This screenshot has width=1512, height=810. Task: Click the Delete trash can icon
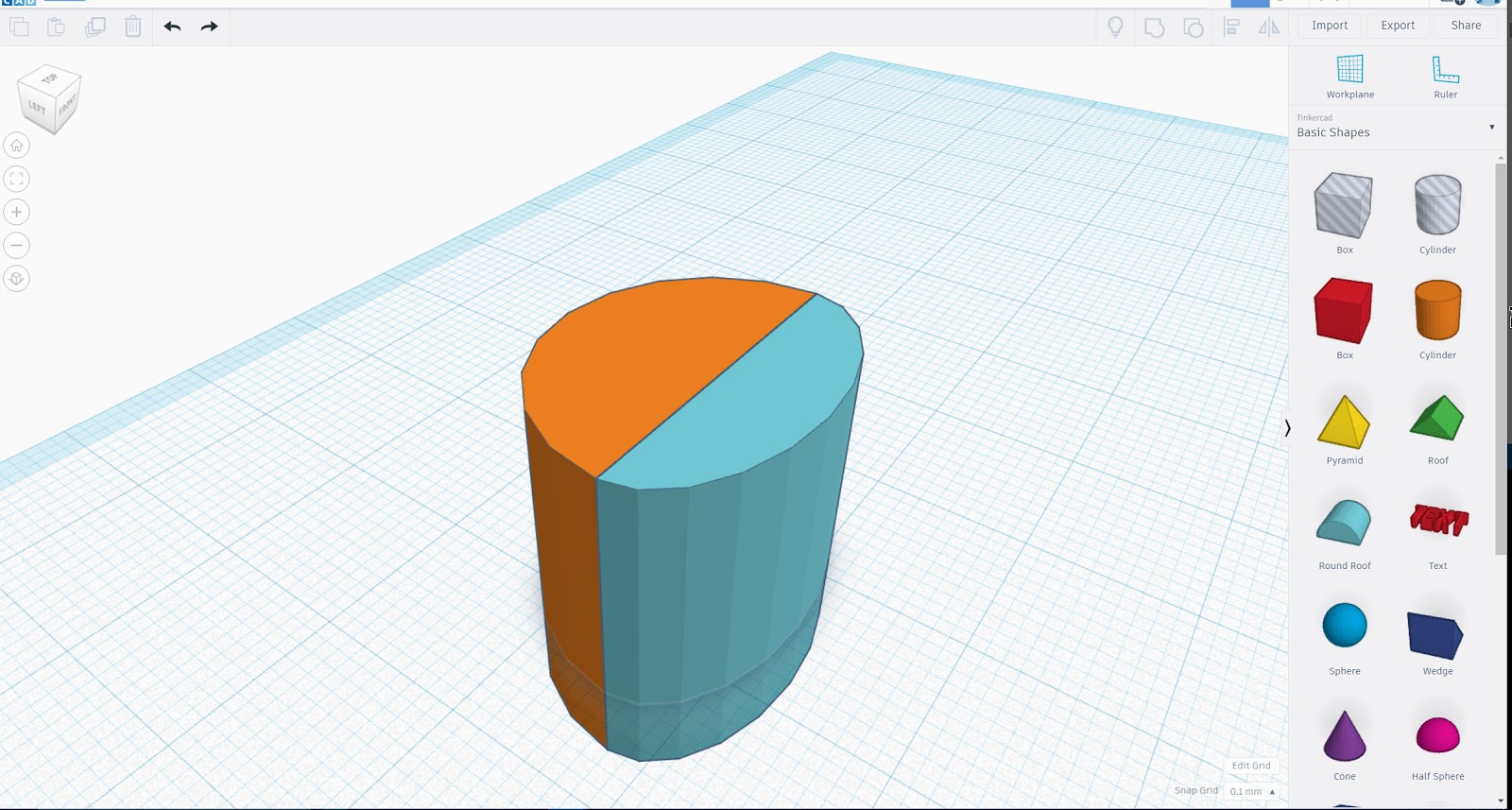coord(133,26)
